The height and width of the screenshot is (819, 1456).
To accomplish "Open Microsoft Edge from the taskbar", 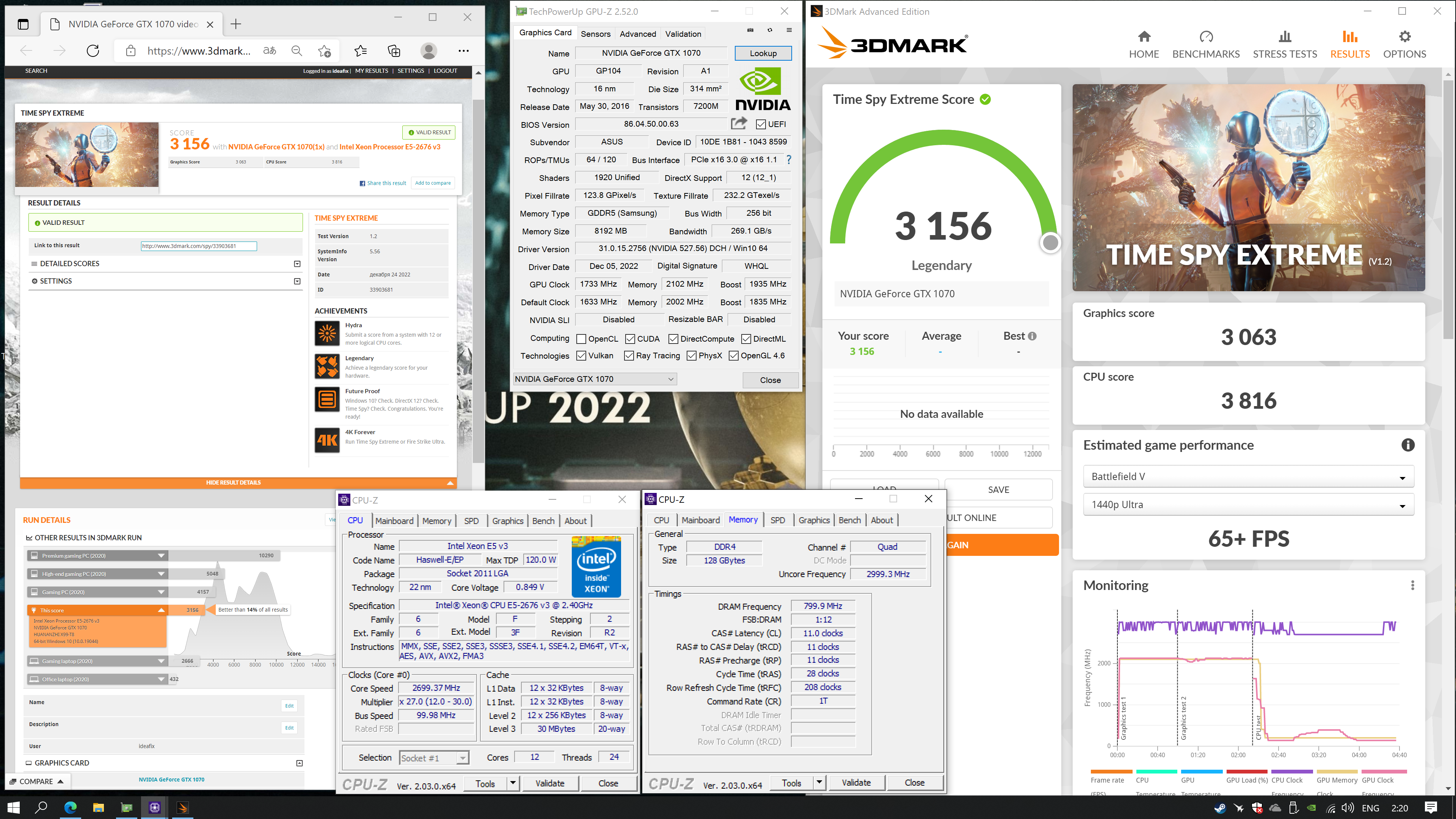I will pyautogui.click(x=70, y=808).
